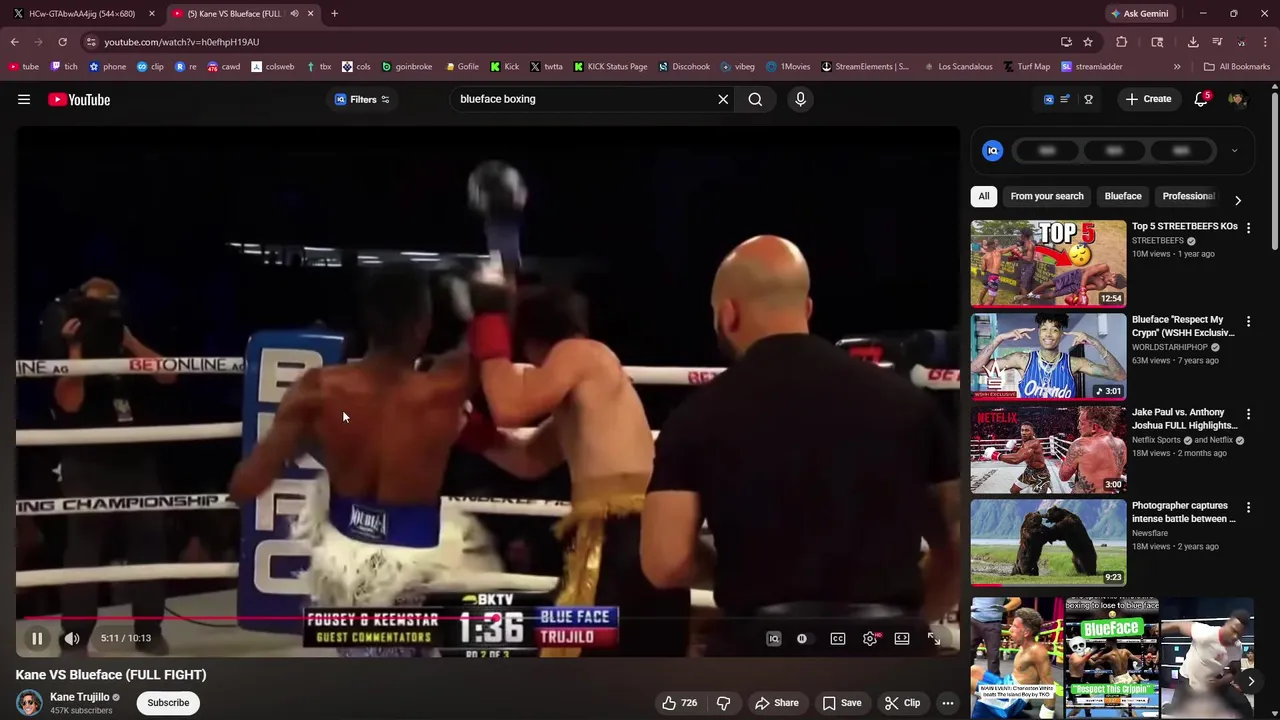The width and height of the screenshot is (1280, 720).
Task: Mute the video volume
Action: (72, 638)
